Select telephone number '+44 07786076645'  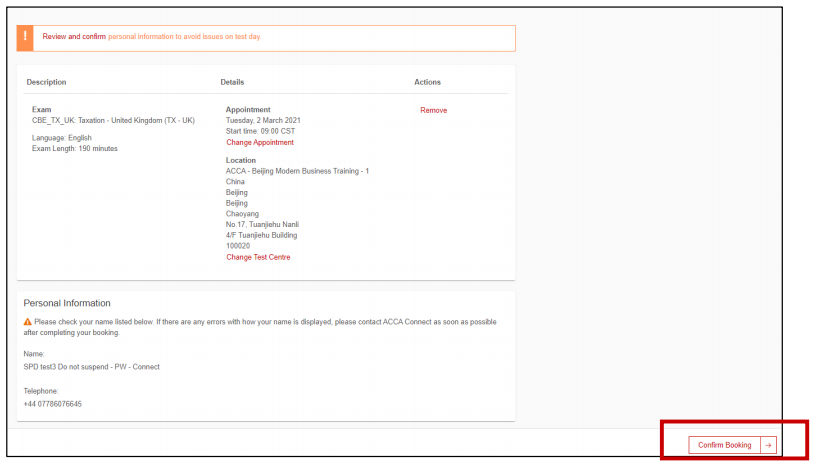coord(52,404)
